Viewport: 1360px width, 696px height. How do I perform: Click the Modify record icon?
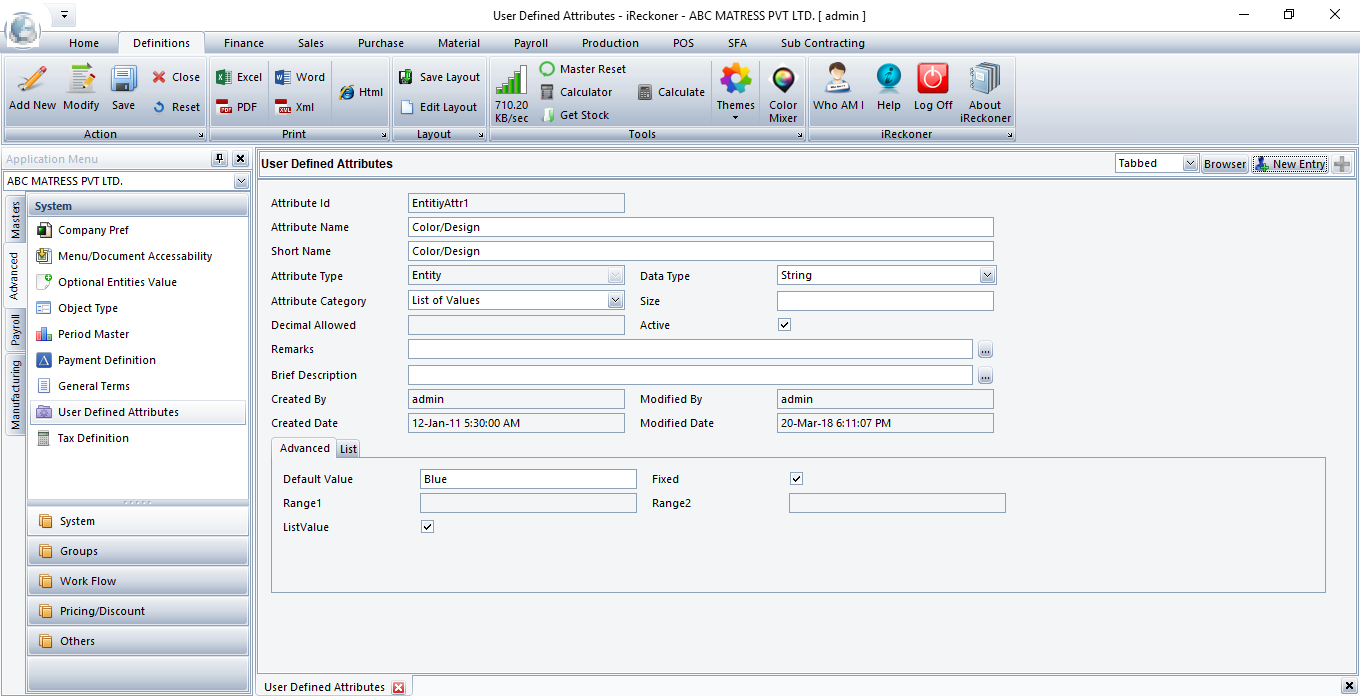click(x=81, y=88)
